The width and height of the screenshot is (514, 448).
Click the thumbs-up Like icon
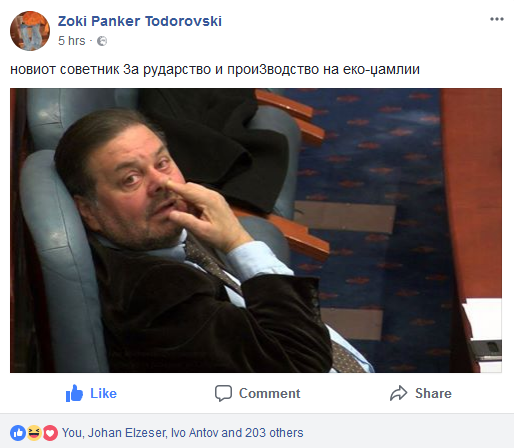click(74, 393)
